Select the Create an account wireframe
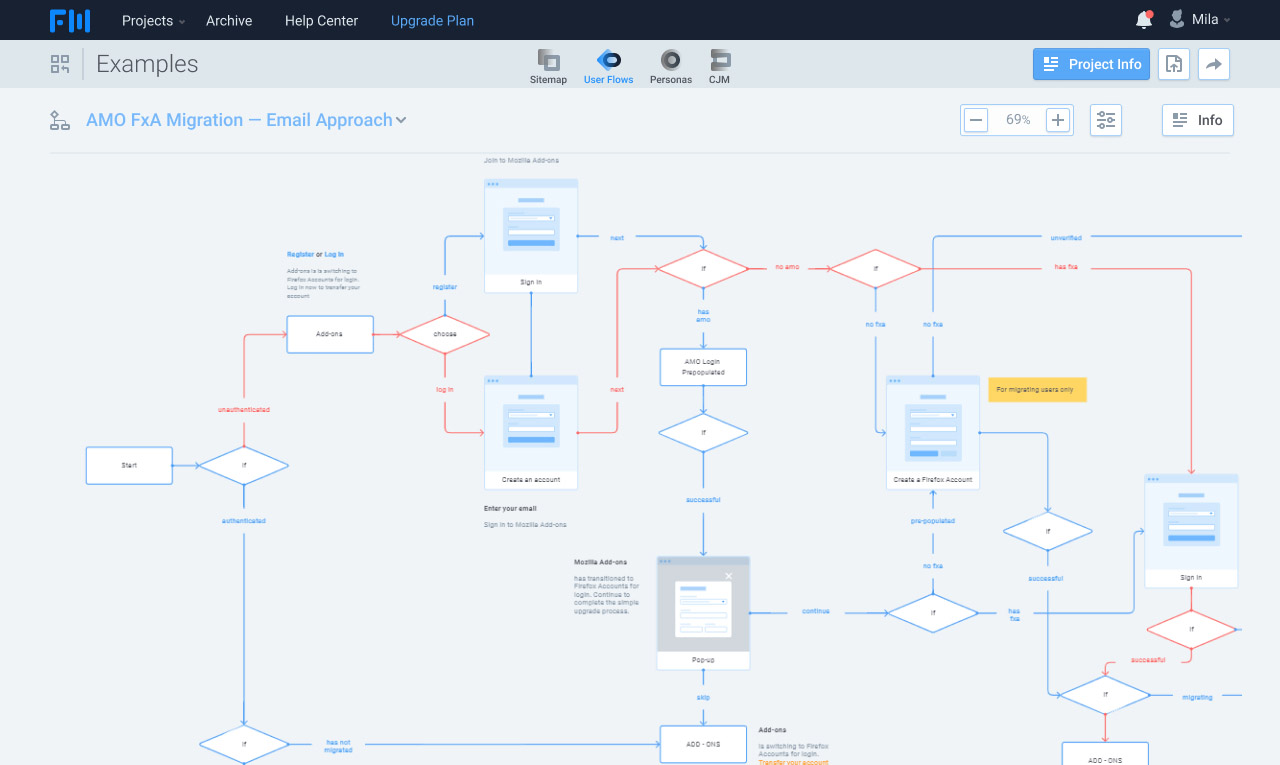This screenshot has width=1280, height=765. point(531,432)
